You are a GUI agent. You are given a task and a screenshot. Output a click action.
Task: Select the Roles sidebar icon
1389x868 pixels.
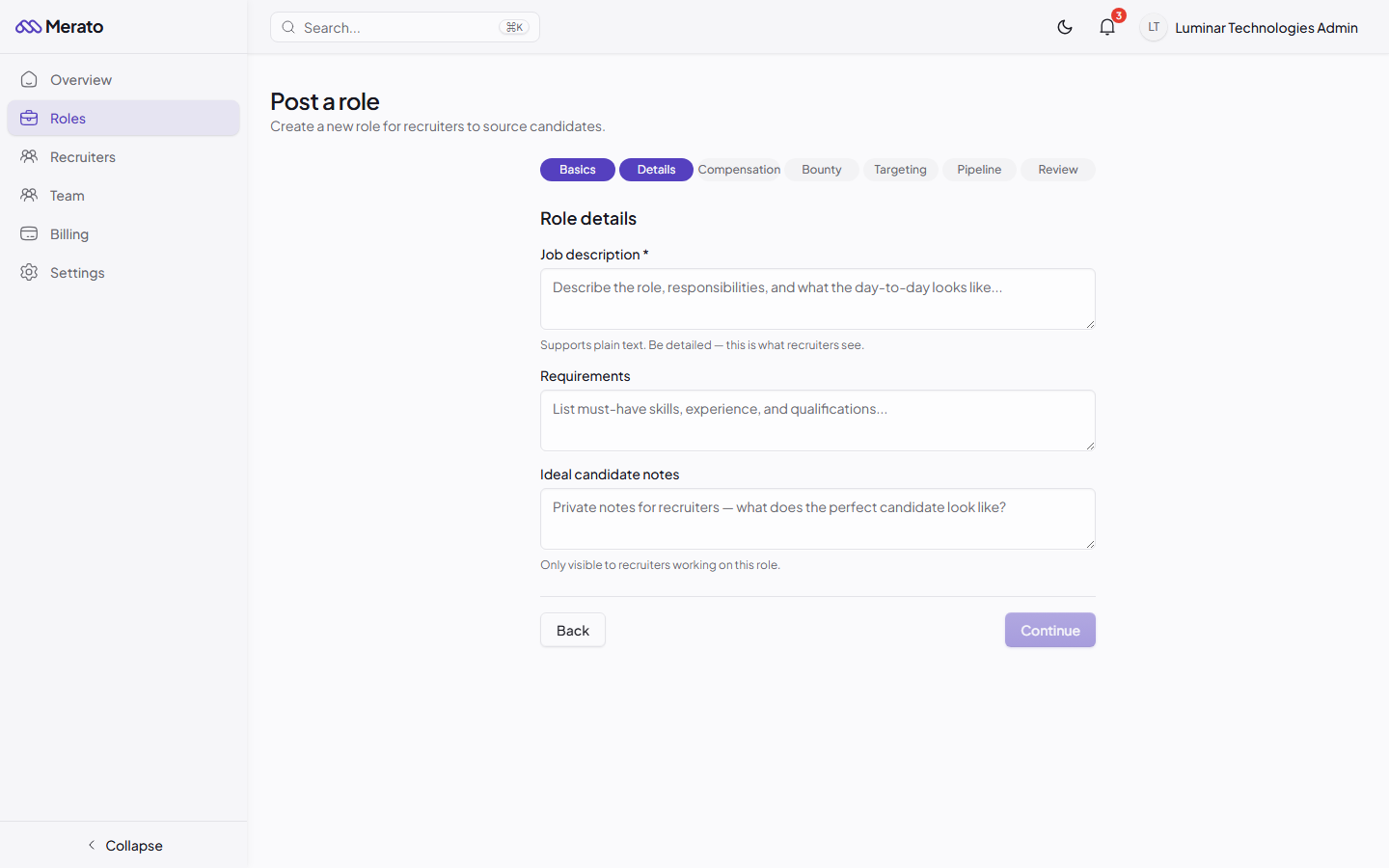click(x=29, y=118)
